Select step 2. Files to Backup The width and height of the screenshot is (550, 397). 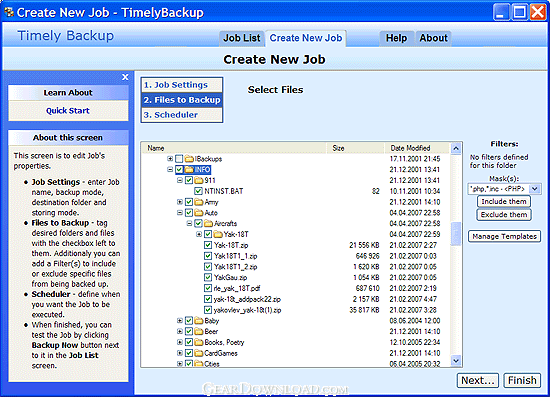click(x=182, y=100)
